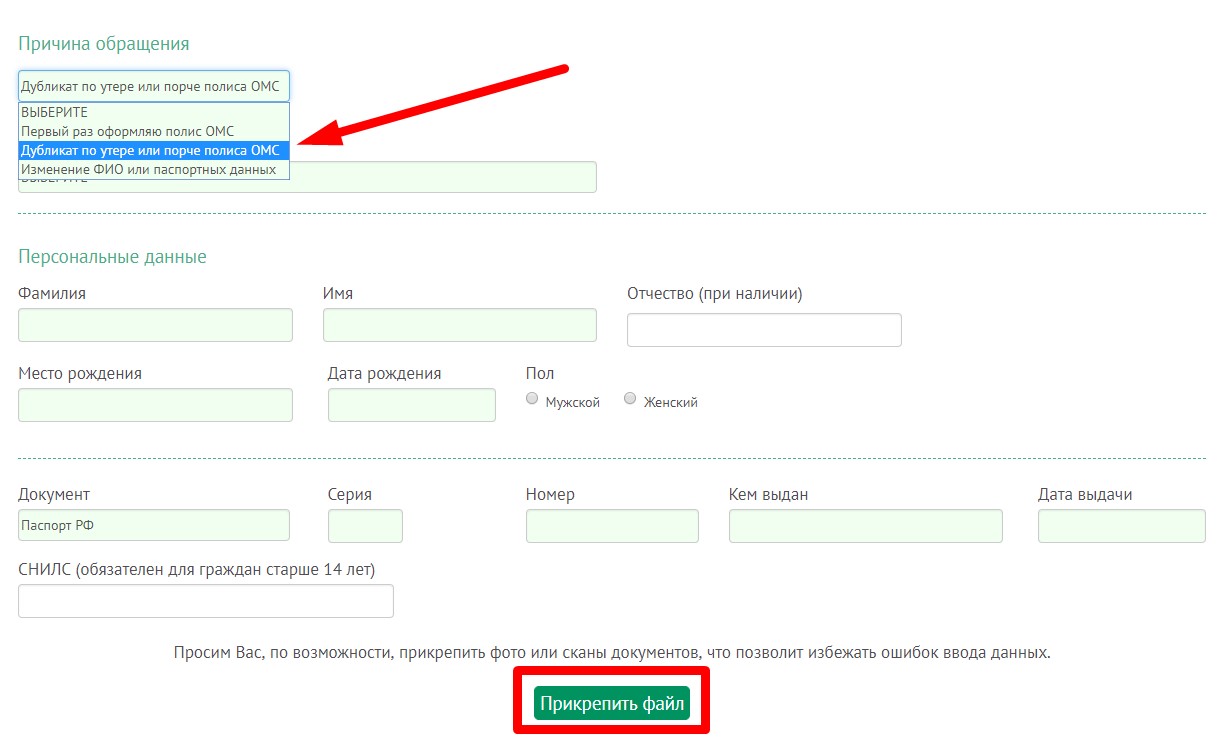The image size is (1225, 738).
Task: Open the 'Причина обращения' combo box
Action: point(153,86)
